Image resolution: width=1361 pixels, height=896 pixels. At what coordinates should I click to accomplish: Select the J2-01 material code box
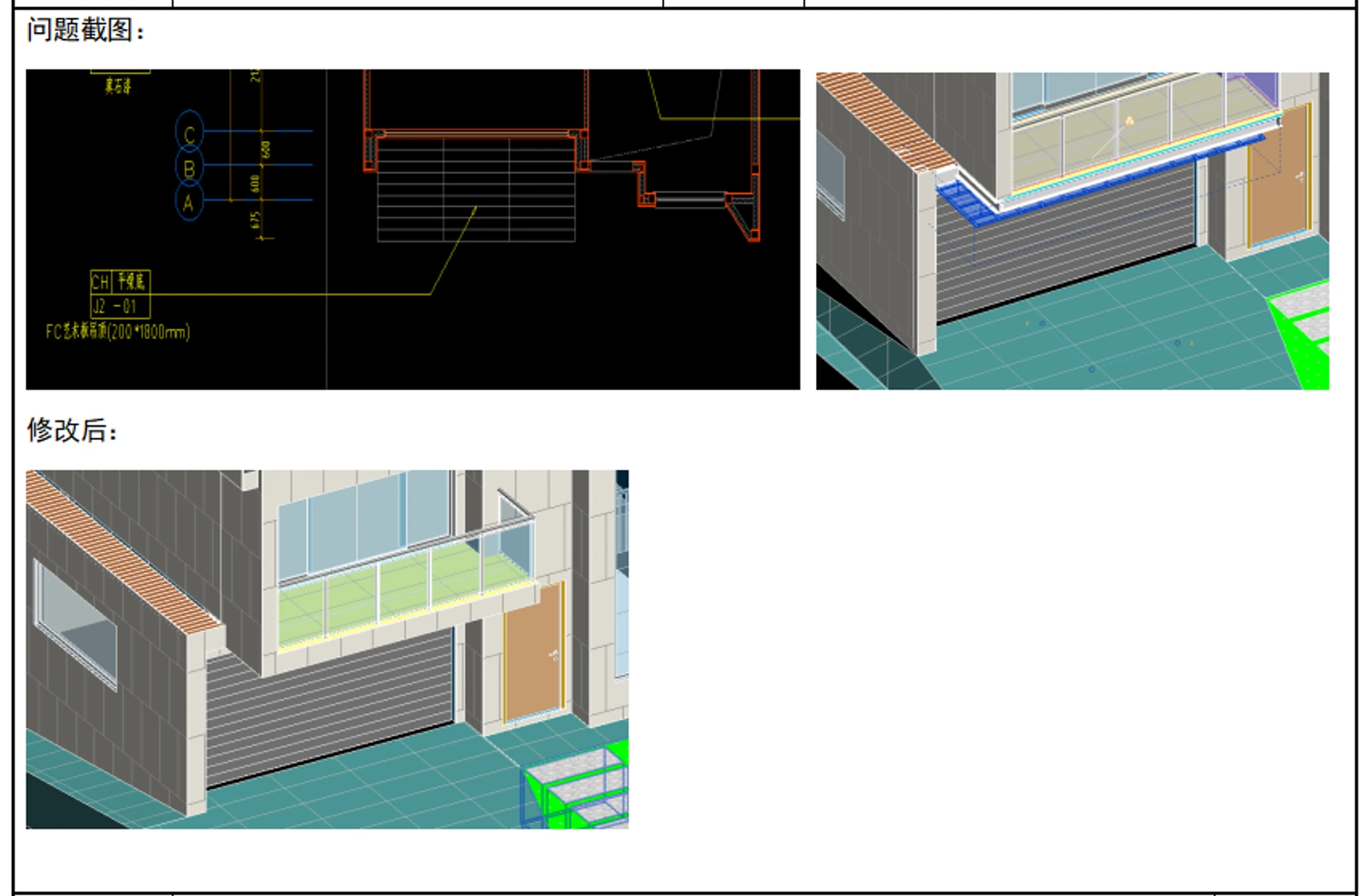(121, 306)
